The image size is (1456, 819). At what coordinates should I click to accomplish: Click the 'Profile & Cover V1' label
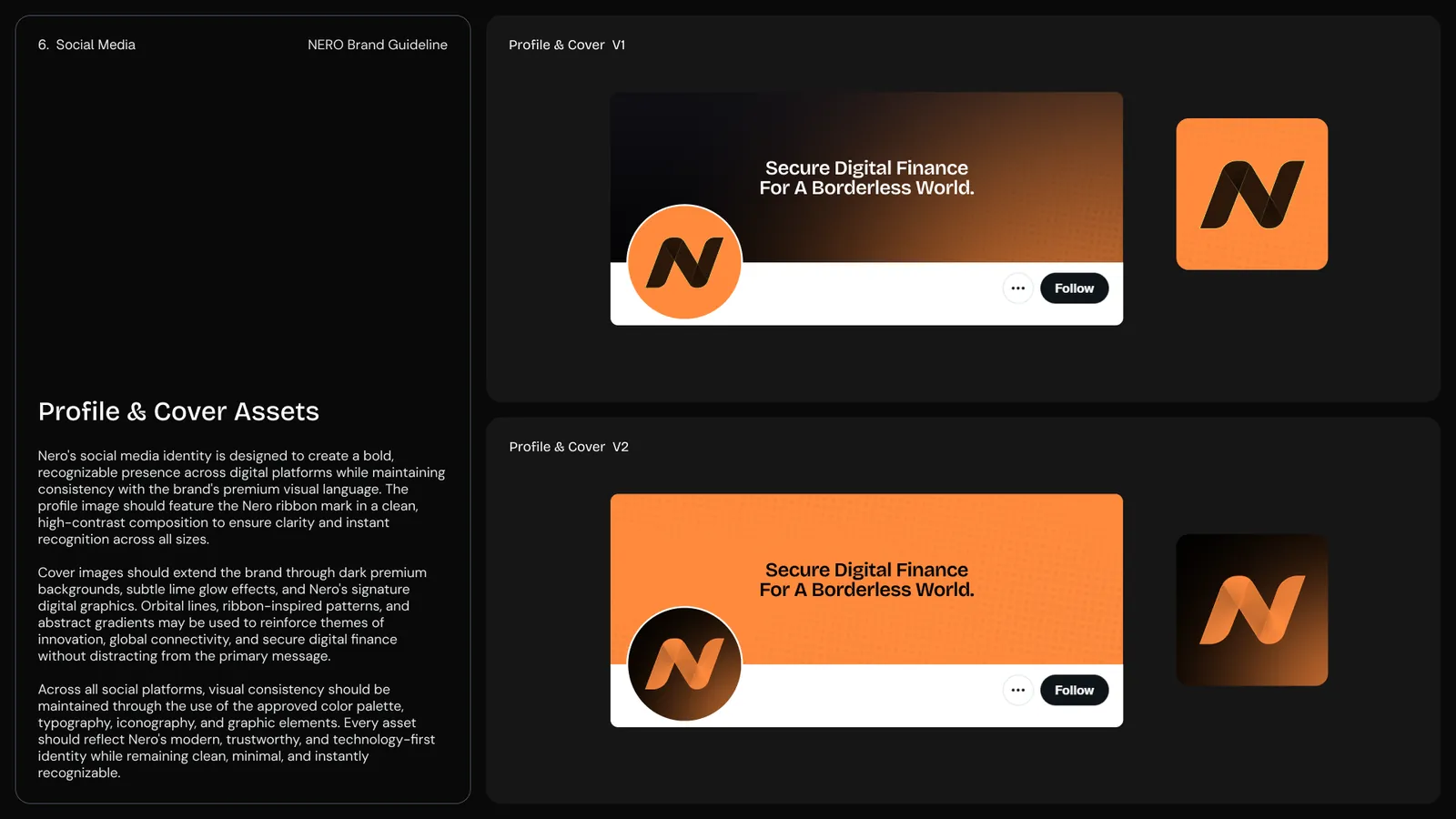[x=567, y=45]
